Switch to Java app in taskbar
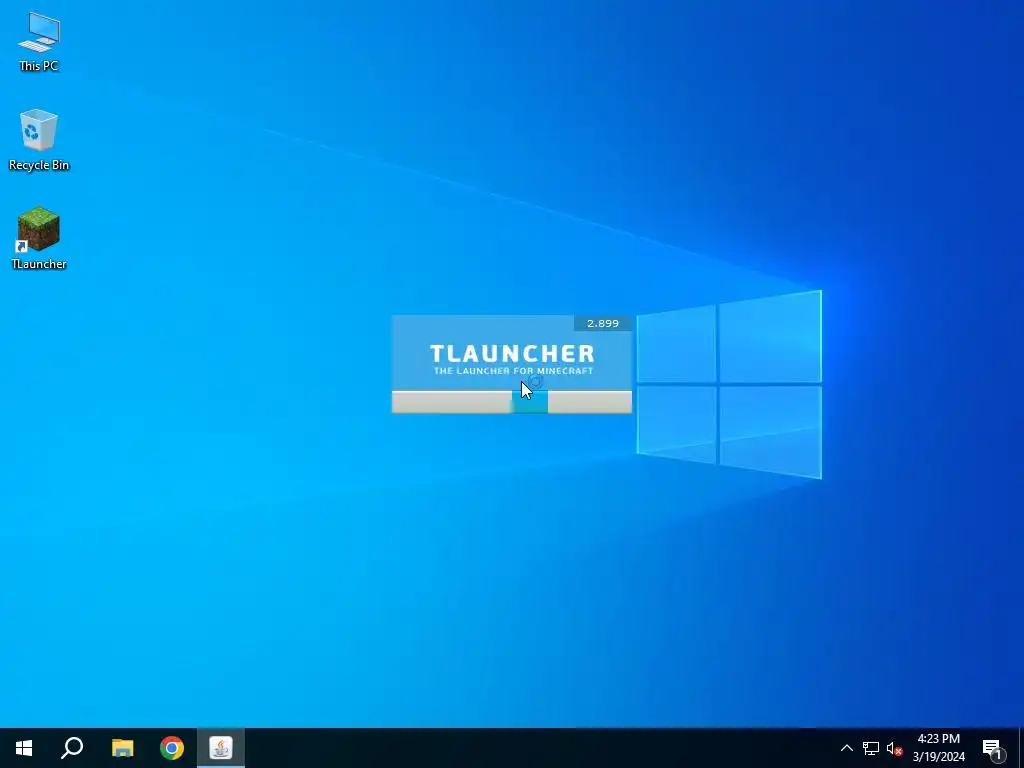The width and height of the screenshot is (1024, 768). tap(221, 748)
